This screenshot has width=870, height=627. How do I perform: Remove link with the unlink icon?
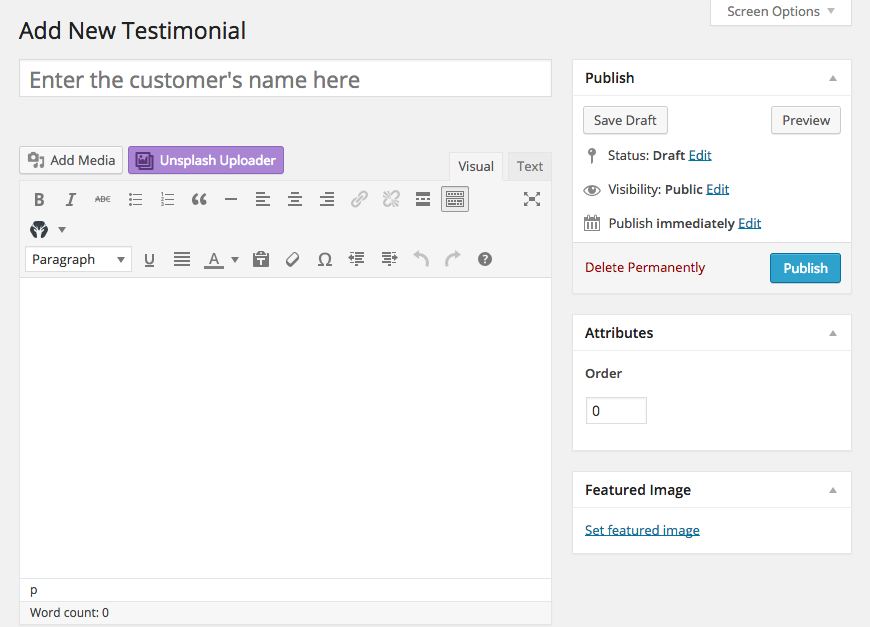(x=391, y=199)
